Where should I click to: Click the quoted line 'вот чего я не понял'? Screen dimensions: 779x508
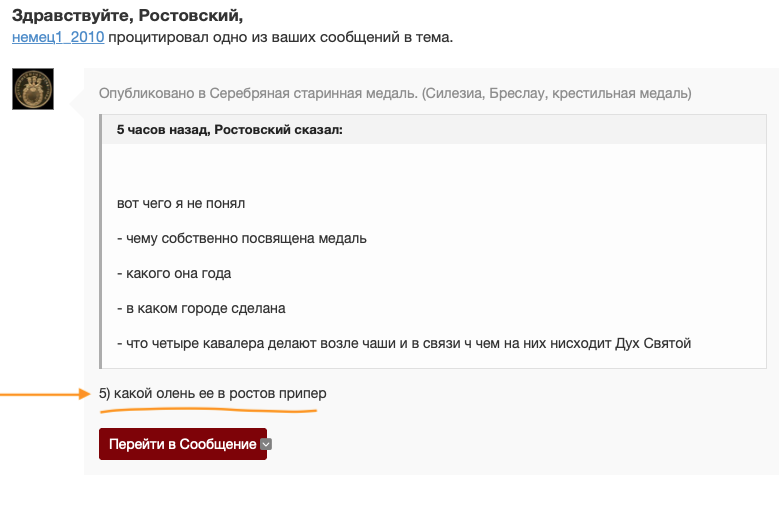click(181, 204)
